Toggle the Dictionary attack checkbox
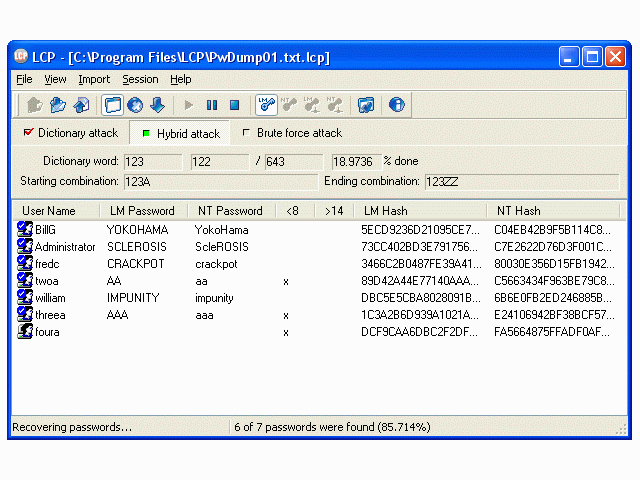This screenshot has width=640, height=480. point(28,133)
